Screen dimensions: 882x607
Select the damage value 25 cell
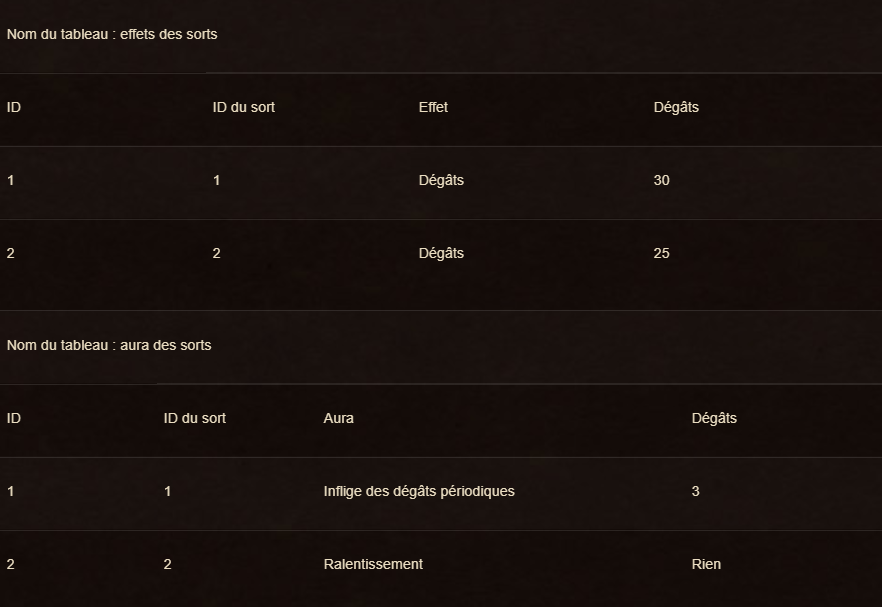661,253
